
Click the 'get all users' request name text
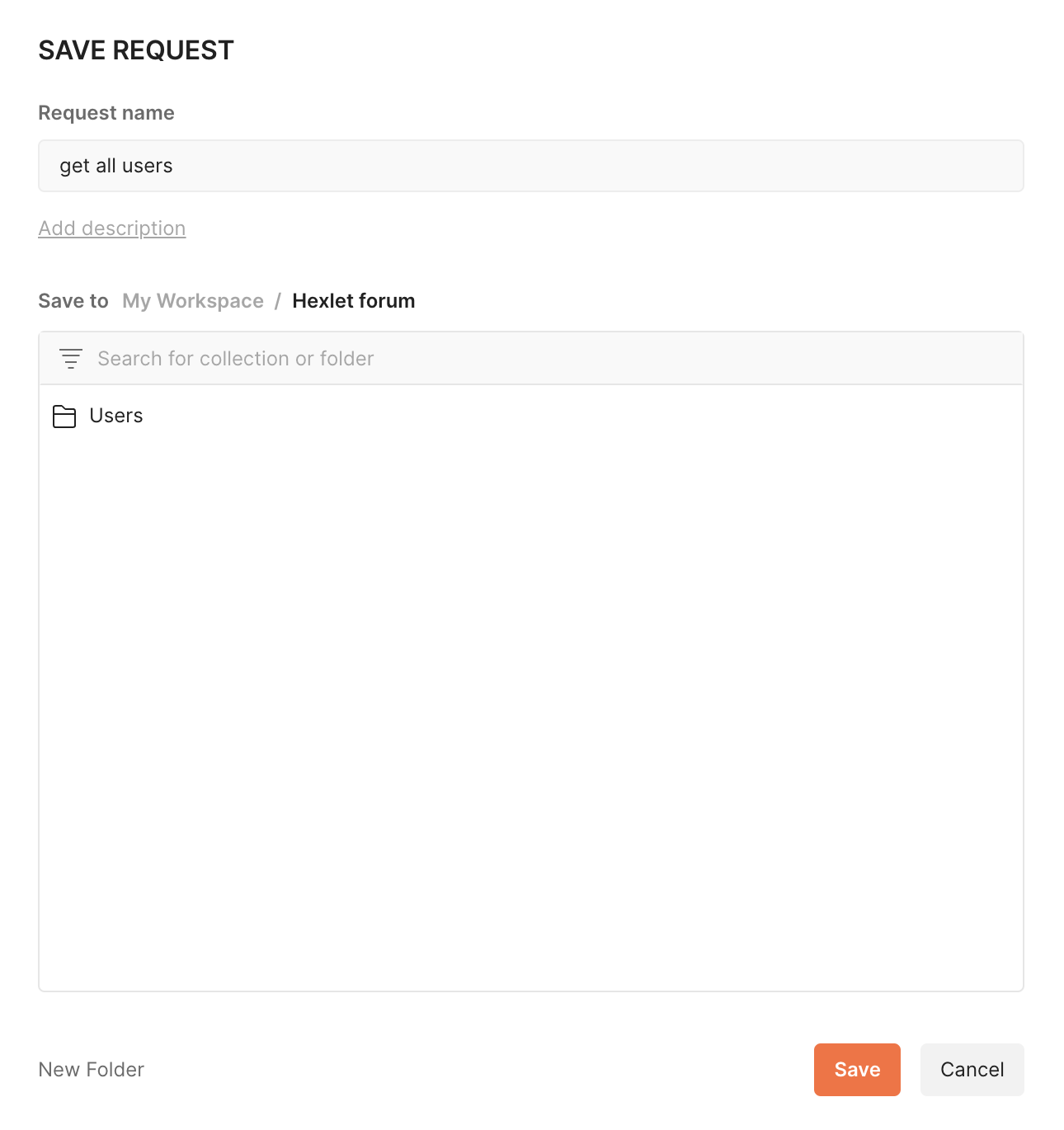(x=116, y=166)
